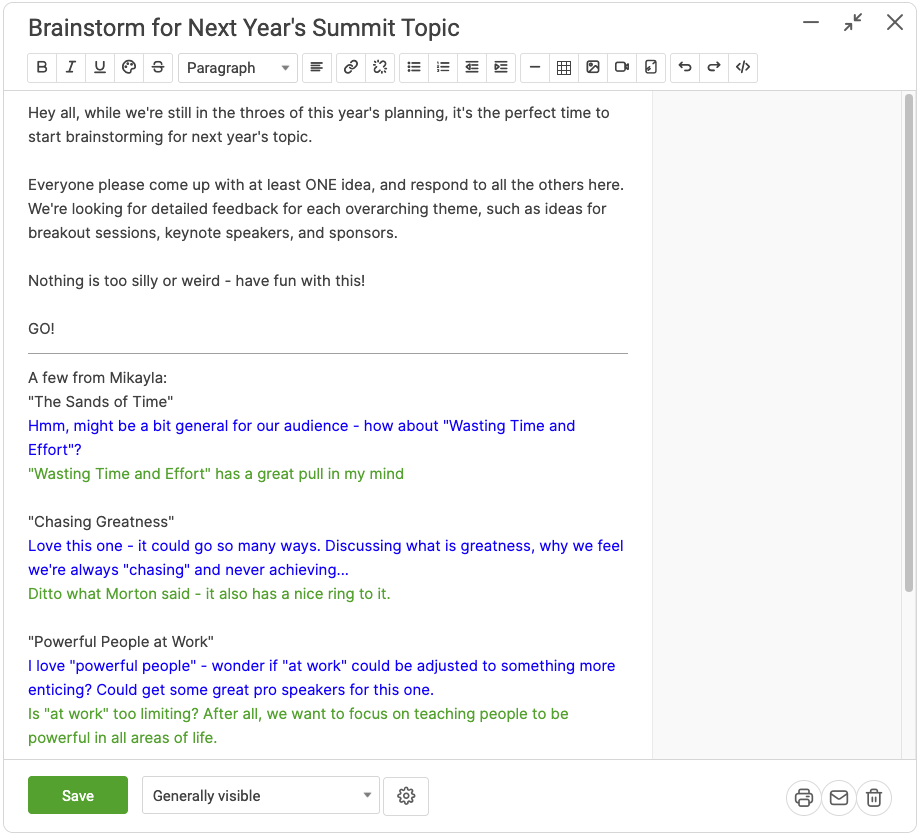Image resolution: width=918 pixels, height=835 pixels.
Task: Open the text color palette
Action: (x=129, y=68)
